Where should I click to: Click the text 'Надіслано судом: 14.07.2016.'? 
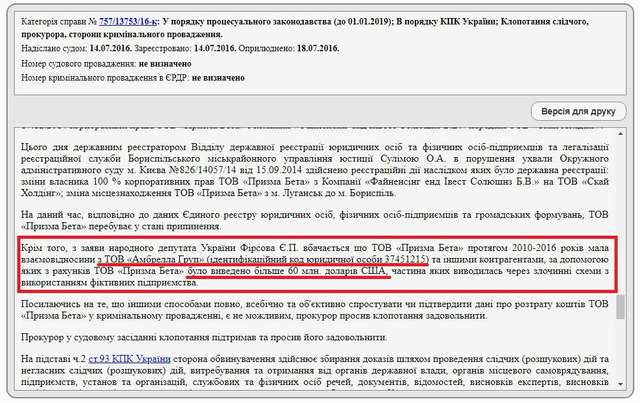click(76, 49)
